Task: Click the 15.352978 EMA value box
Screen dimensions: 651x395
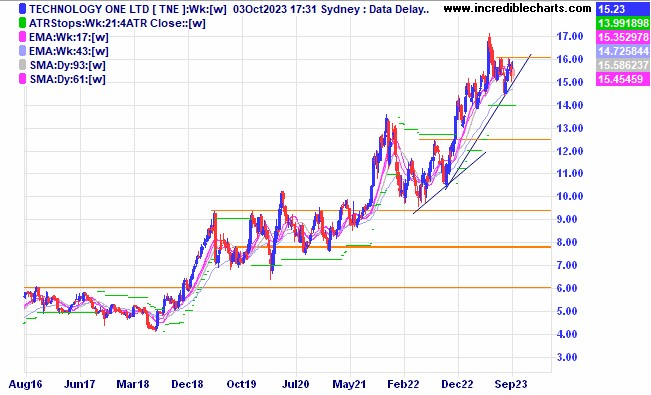Action: (x=623, y=37)
